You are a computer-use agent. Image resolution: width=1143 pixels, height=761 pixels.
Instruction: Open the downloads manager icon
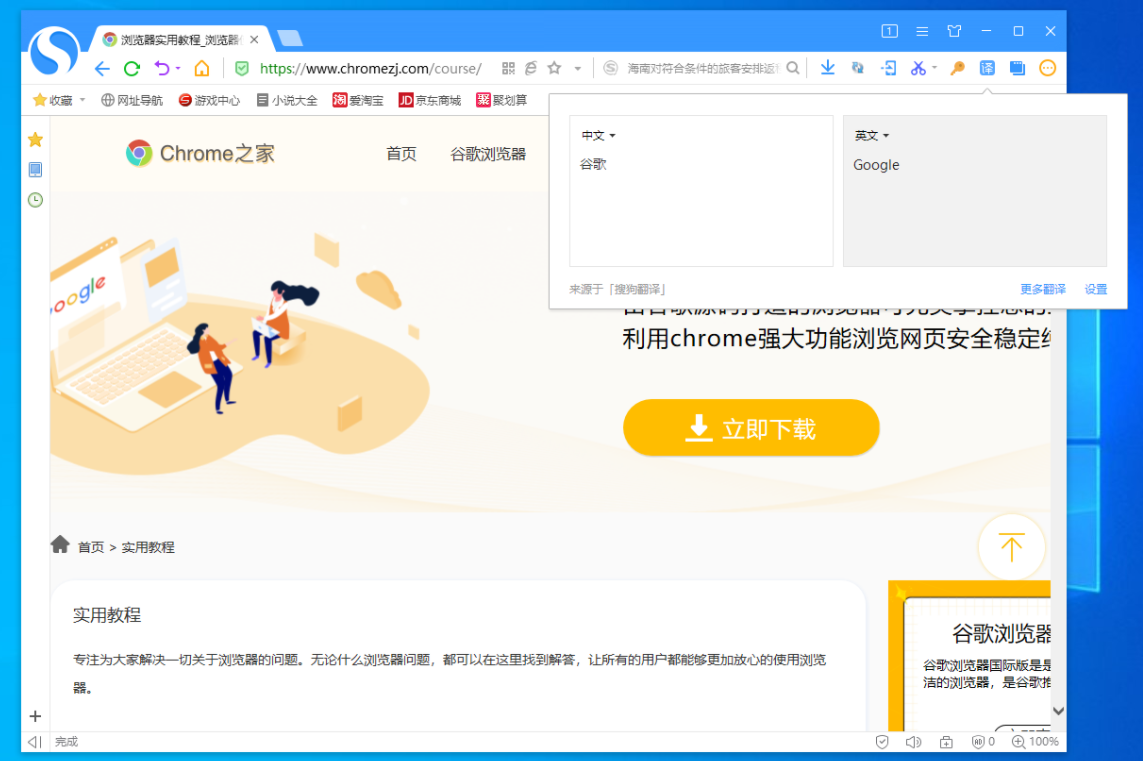pos(827,69)
